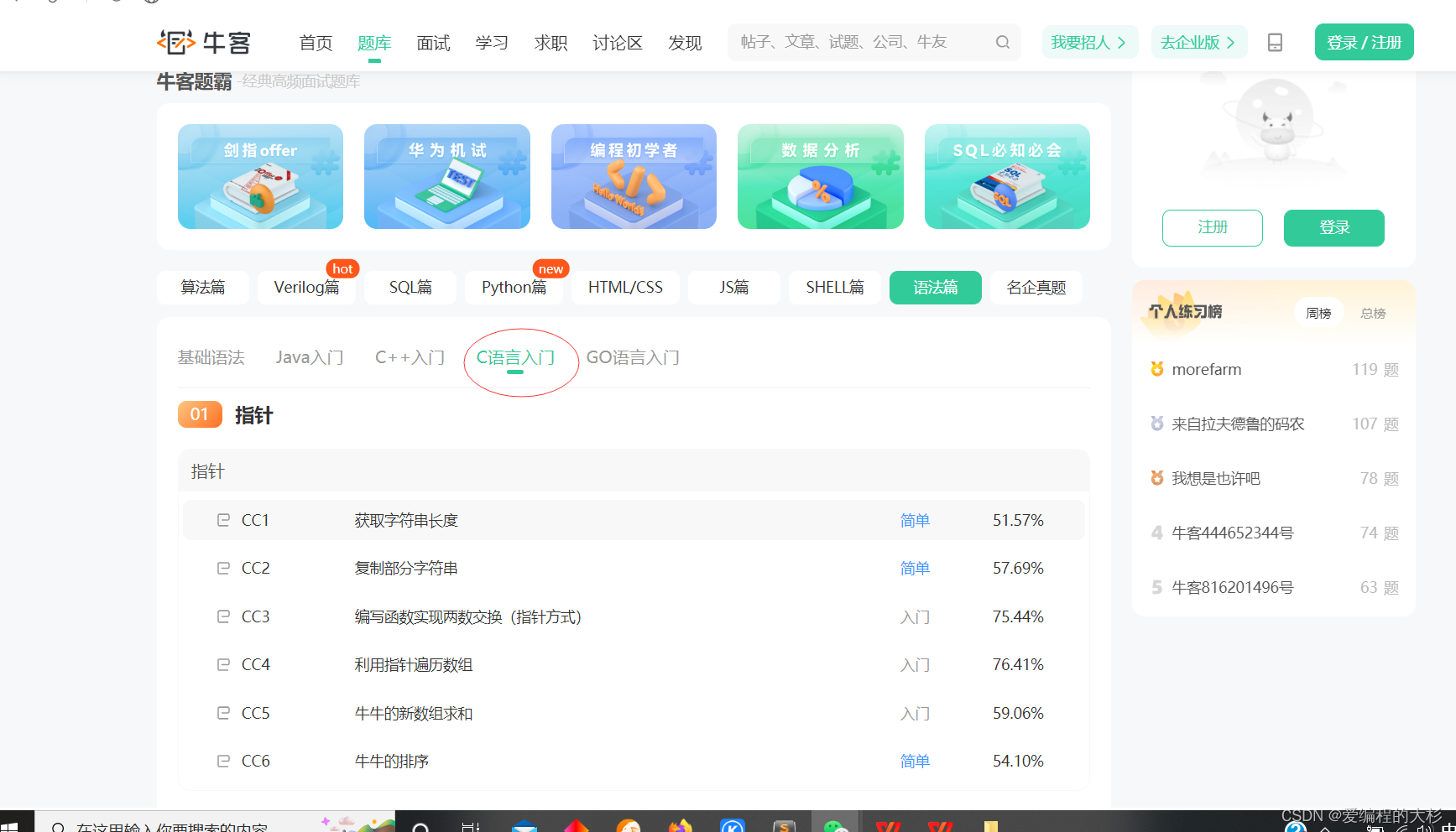Click the search magnifier icon

tap(1002, 42)
